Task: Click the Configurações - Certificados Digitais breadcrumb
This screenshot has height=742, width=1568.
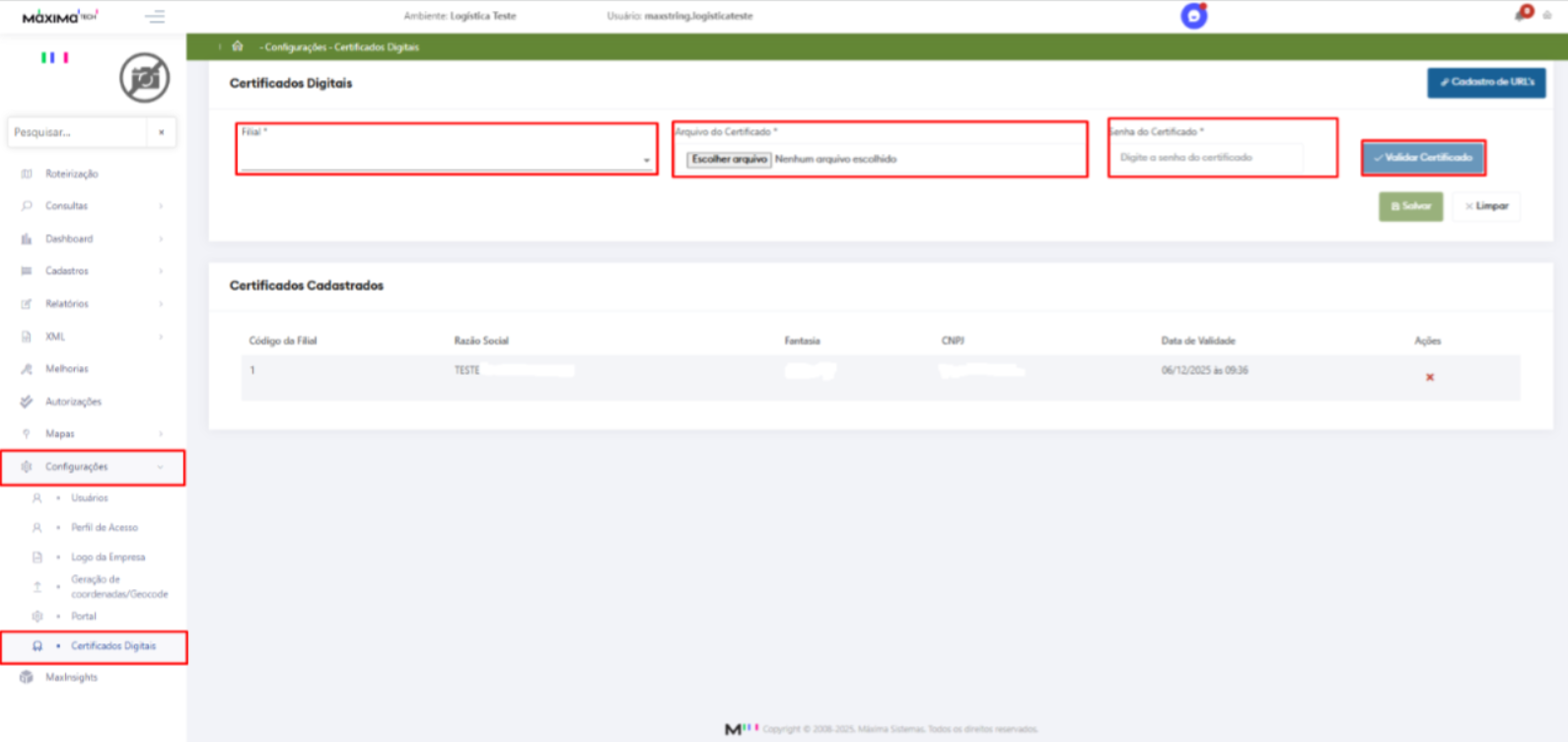Action: point(341,47)
